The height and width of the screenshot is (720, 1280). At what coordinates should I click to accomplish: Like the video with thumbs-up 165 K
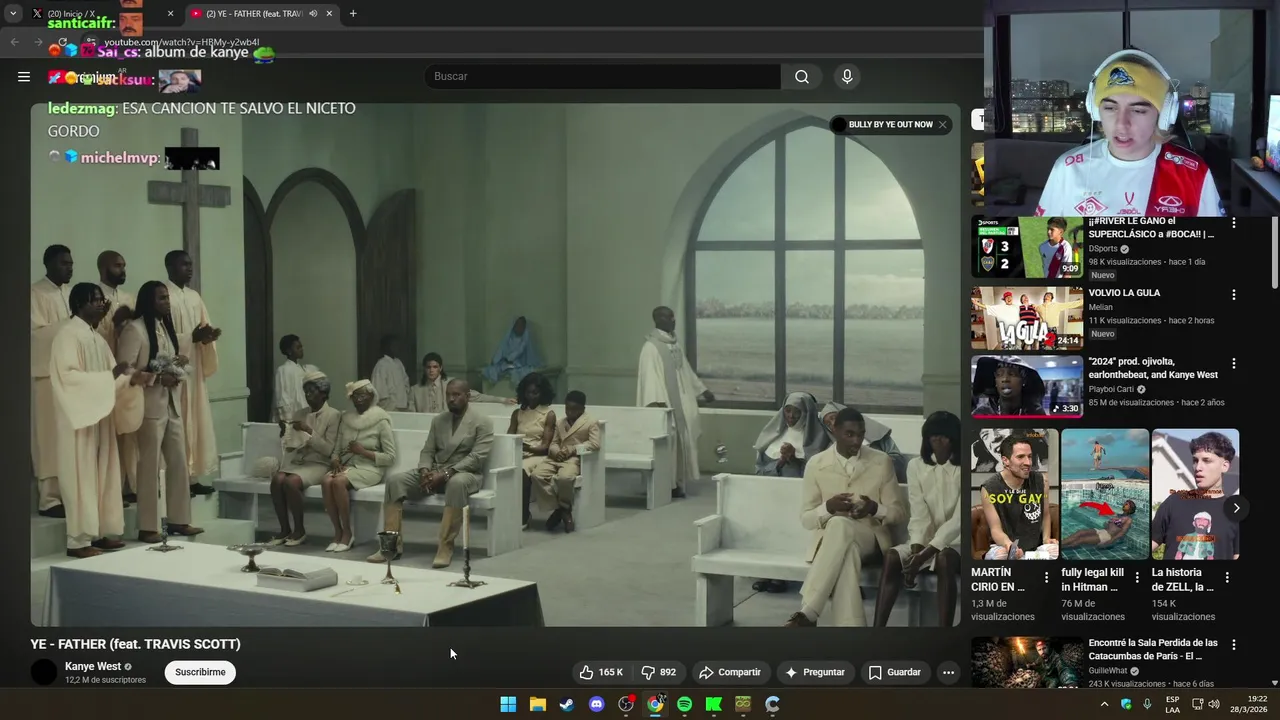coord(601,672)
